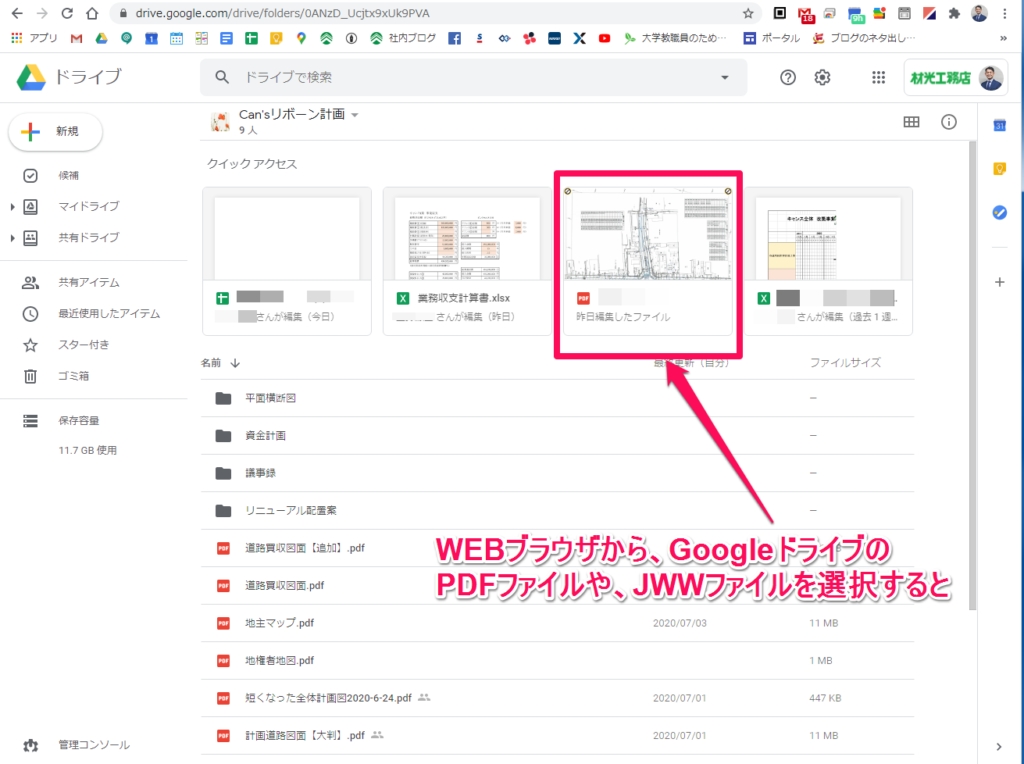
Task: Open Google Keep side panel icon
Action: [x=999, y=169]
